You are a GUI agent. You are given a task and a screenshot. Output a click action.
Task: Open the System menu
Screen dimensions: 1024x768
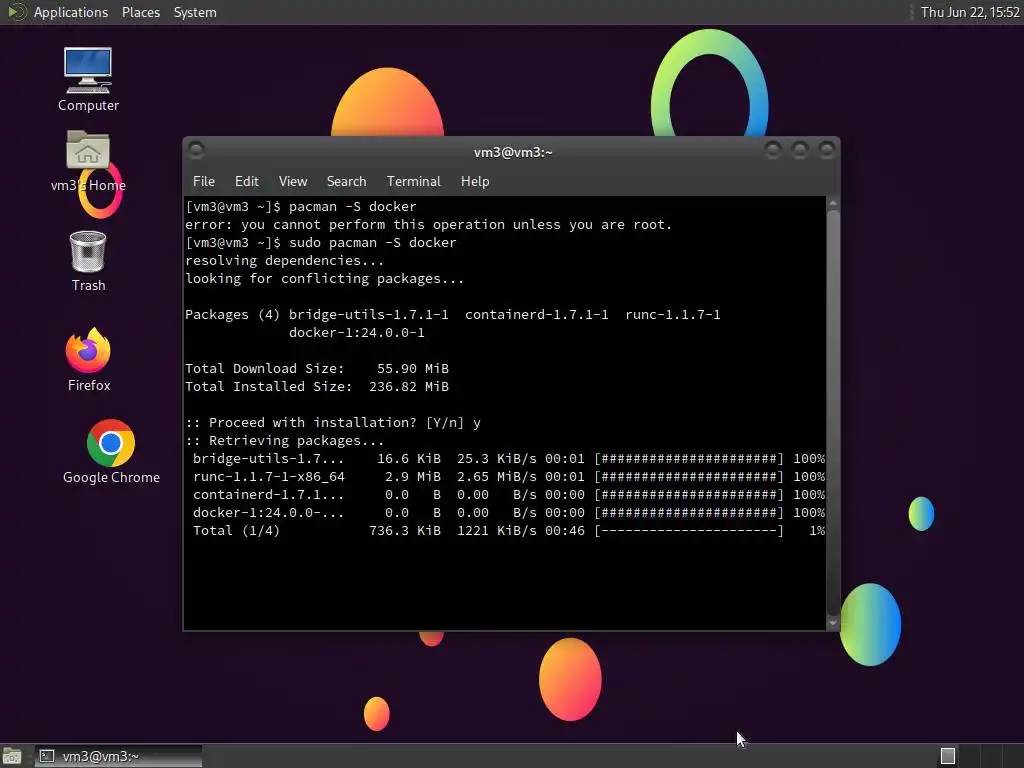[x=195, y=12]
